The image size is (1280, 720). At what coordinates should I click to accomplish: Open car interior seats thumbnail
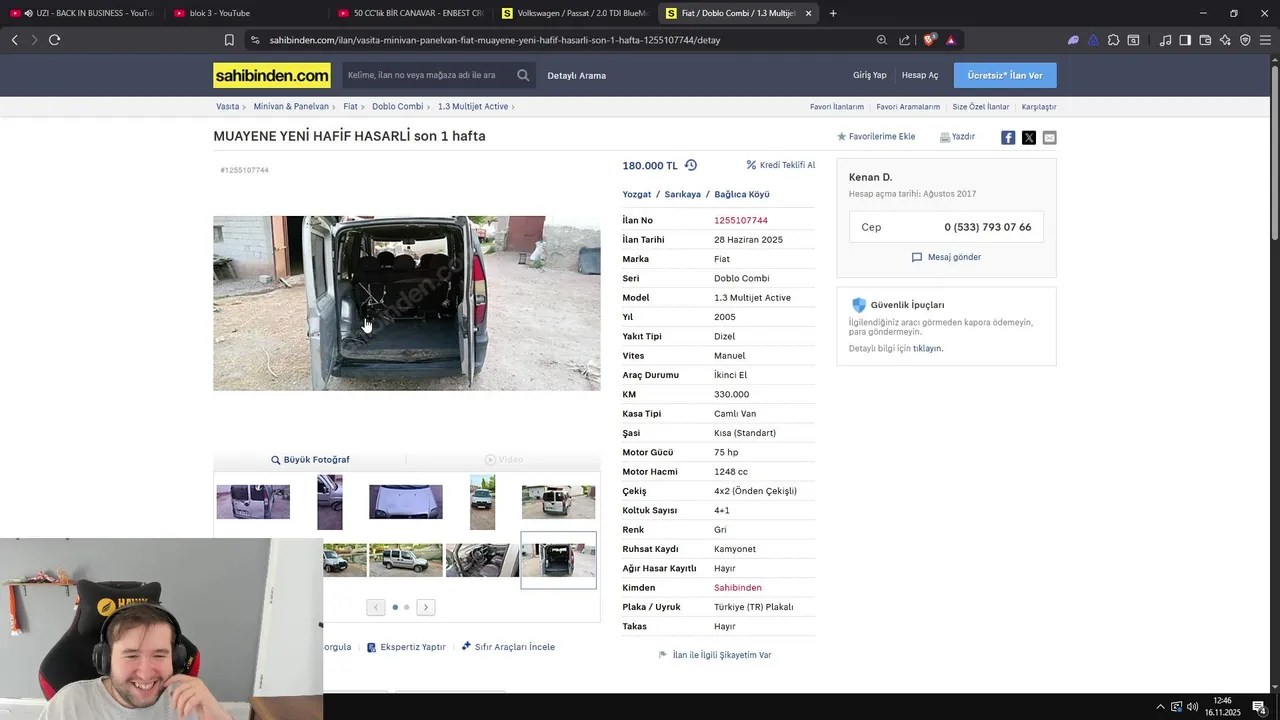point(482,560)
